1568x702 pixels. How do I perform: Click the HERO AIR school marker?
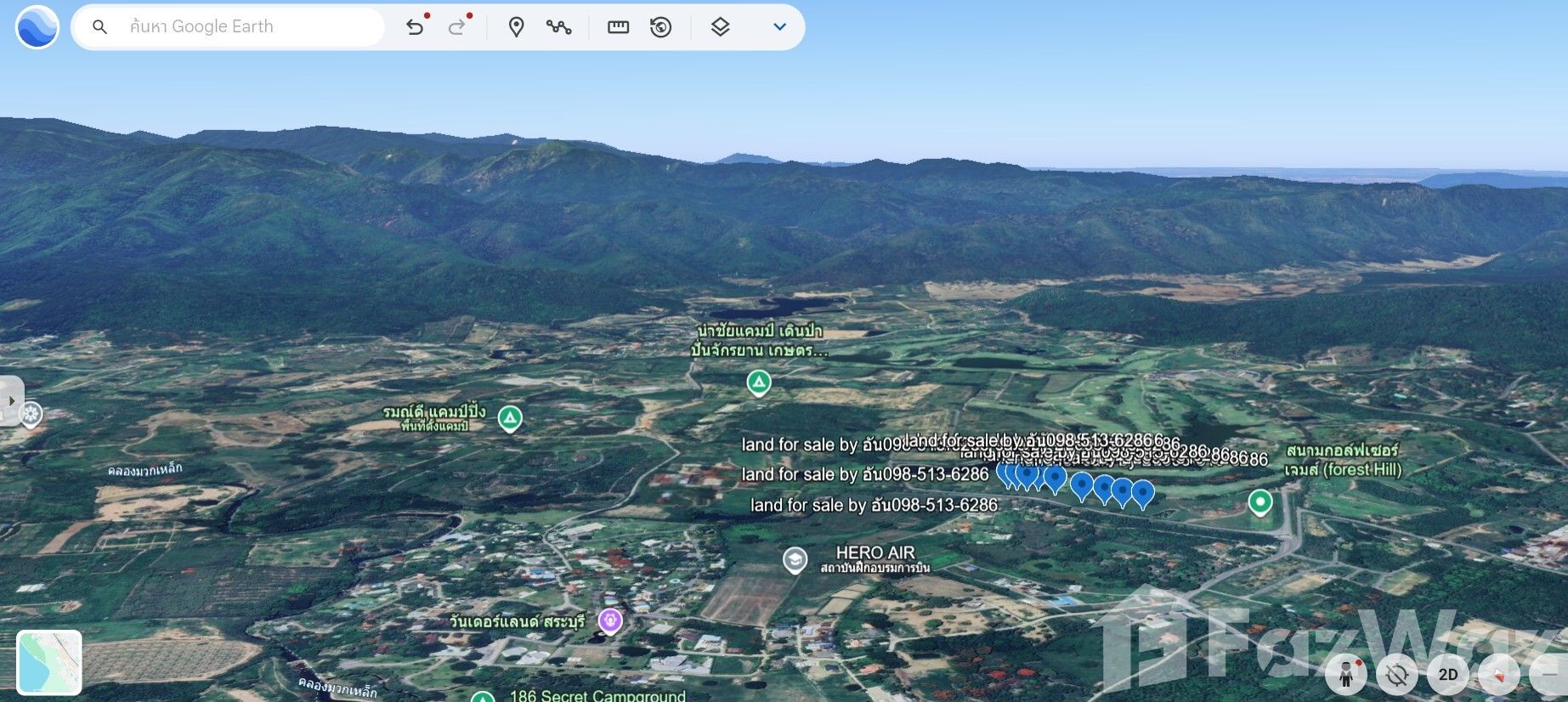click(795, 560)
